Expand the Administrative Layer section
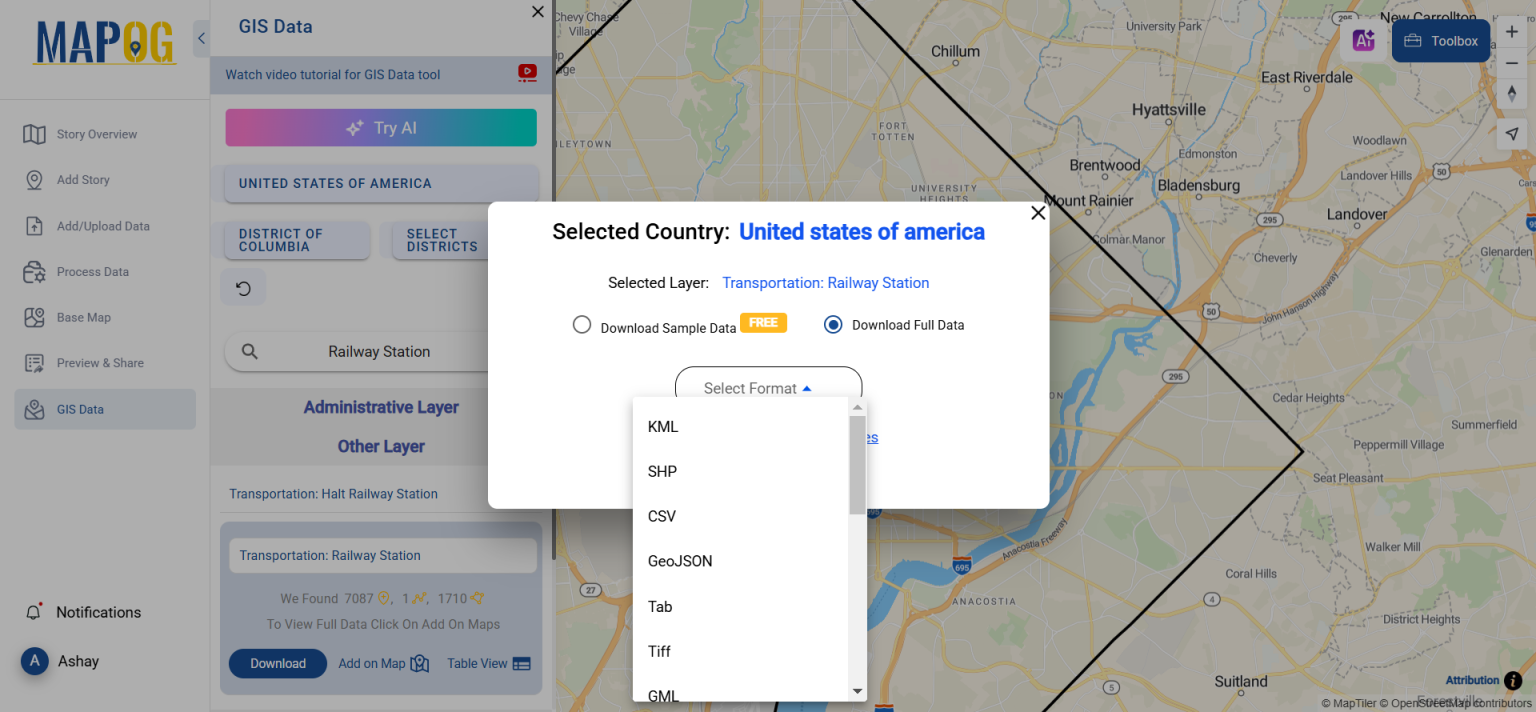 point(381,407)
